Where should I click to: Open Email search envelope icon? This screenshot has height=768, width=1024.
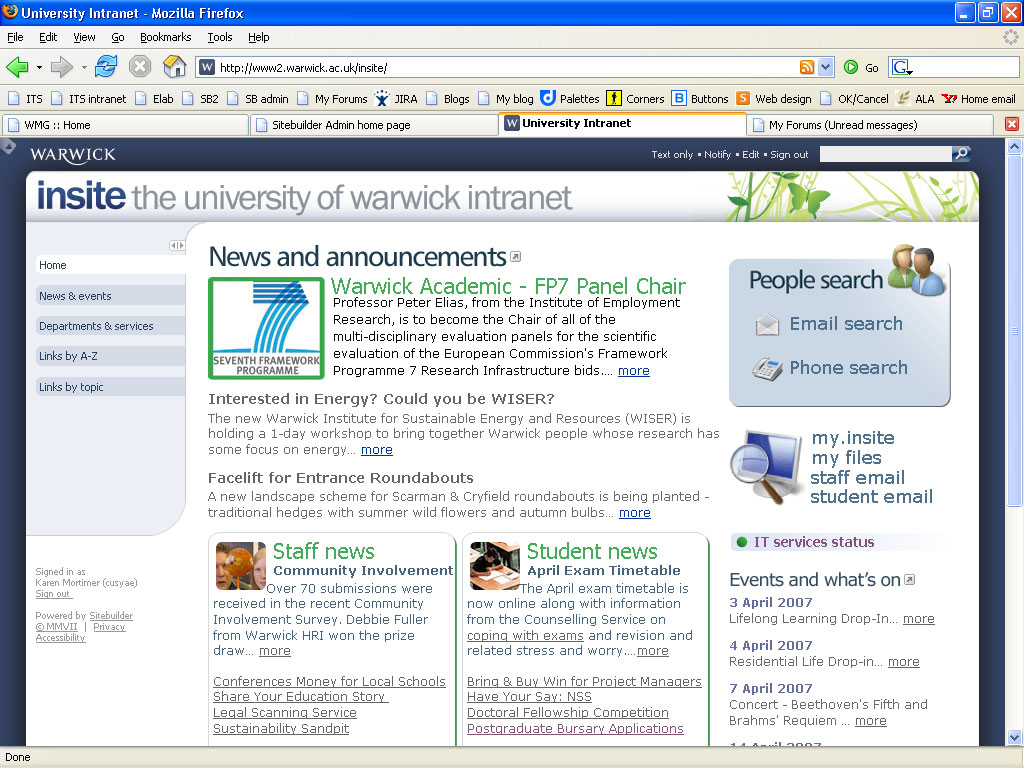[767, 324]
